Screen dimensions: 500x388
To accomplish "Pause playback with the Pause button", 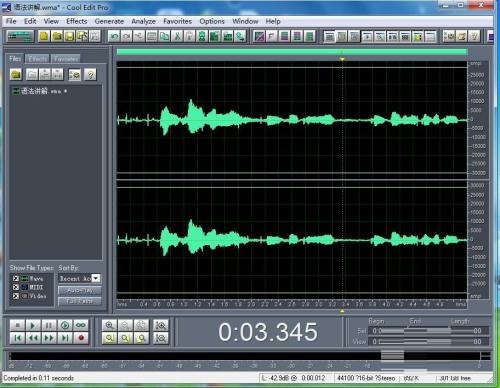I will (49, 325).
